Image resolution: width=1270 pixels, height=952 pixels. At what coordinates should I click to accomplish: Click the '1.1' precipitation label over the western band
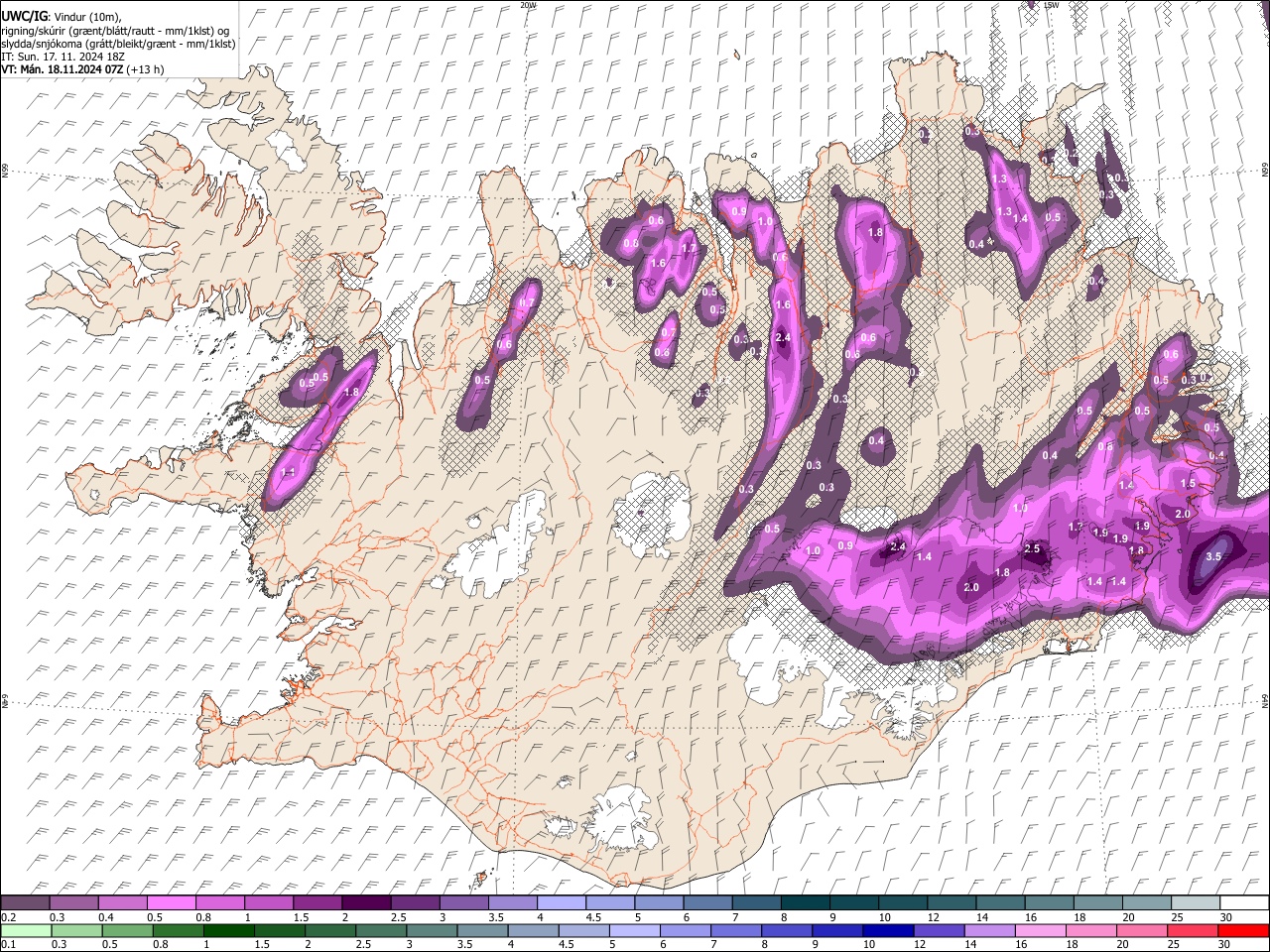click(288, 472)
